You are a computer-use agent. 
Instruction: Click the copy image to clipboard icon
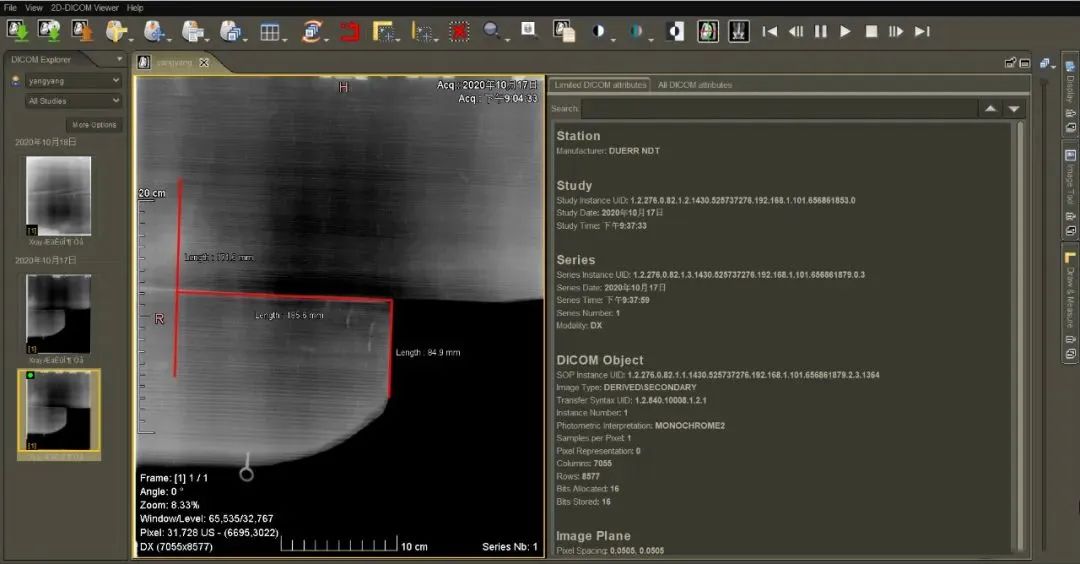click(x=564, y=32)
